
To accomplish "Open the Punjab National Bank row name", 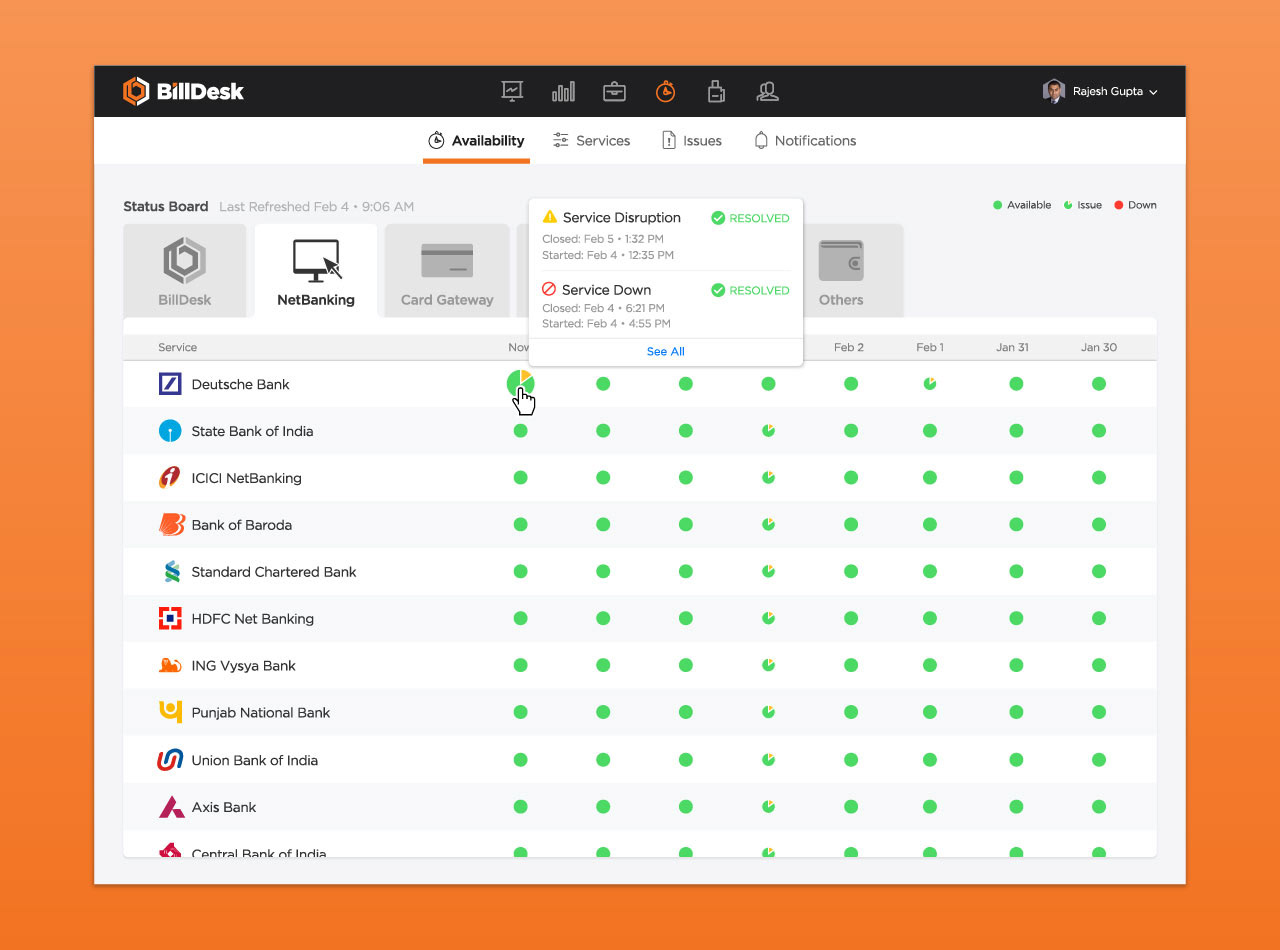I will coord(261,713).
